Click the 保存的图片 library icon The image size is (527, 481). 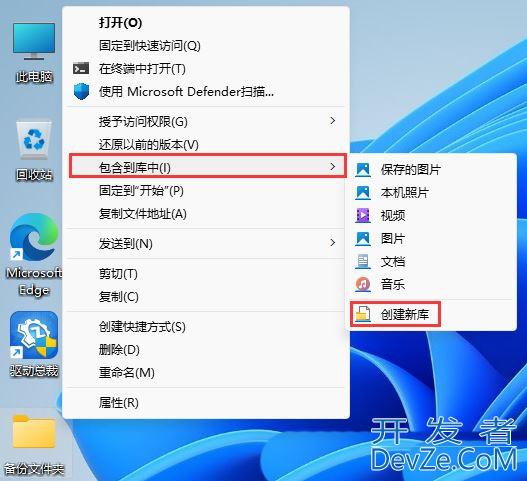[363, 169]
